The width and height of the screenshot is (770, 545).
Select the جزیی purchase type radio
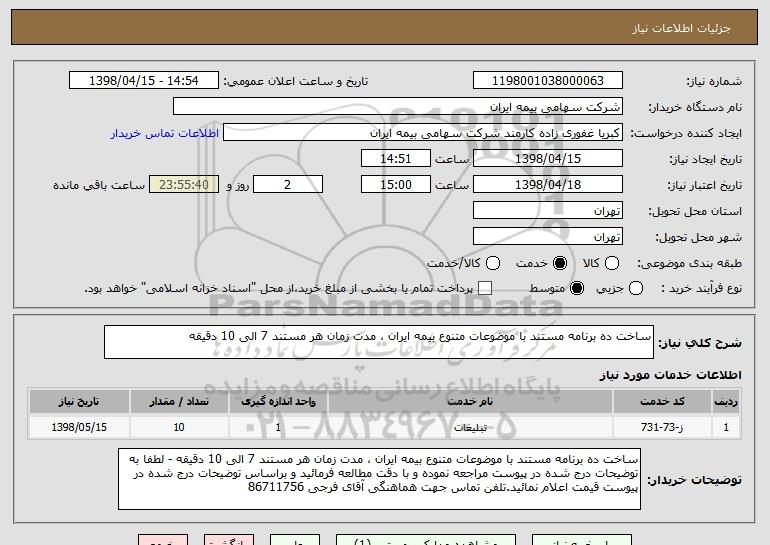pyautogui.click(x=636, y=289)
